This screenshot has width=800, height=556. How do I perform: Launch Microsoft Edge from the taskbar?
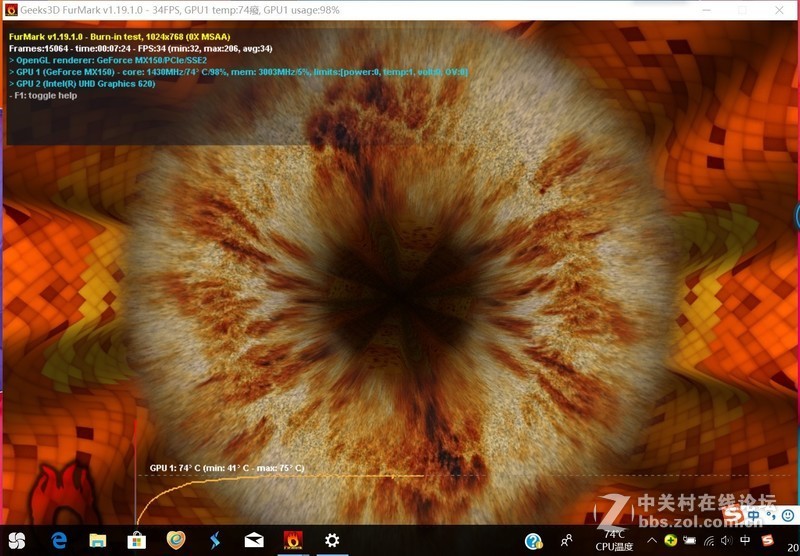59,540
